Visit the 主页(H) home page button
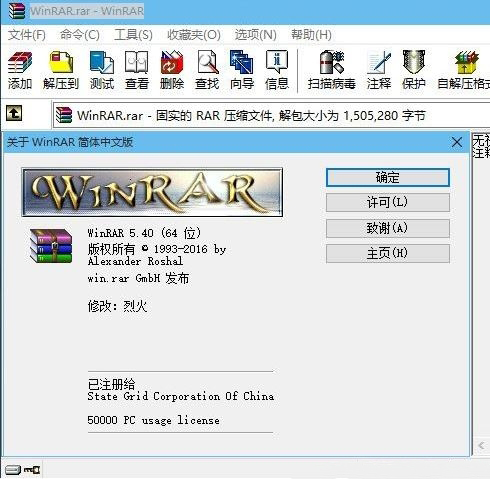490x479 pixels. (388, 254)
